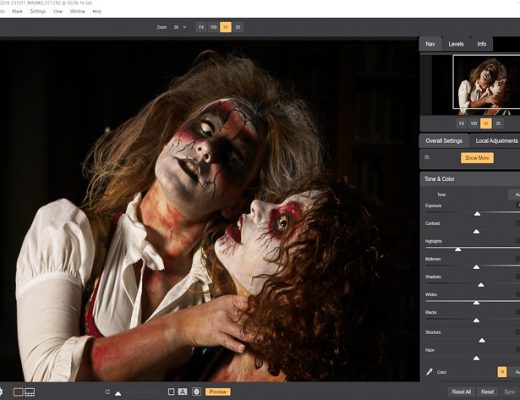The width and height of the screenshot is (520, 400).
Task: Open the View menu
Action: (58, 11)
